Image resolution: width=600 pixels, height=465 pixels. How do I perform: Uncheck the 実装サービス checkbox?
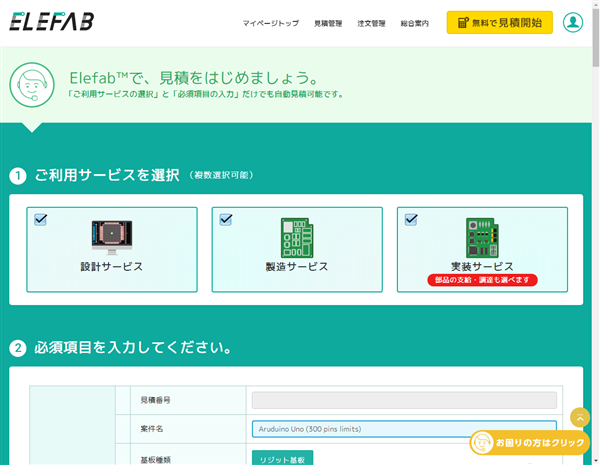click(410, 220)
